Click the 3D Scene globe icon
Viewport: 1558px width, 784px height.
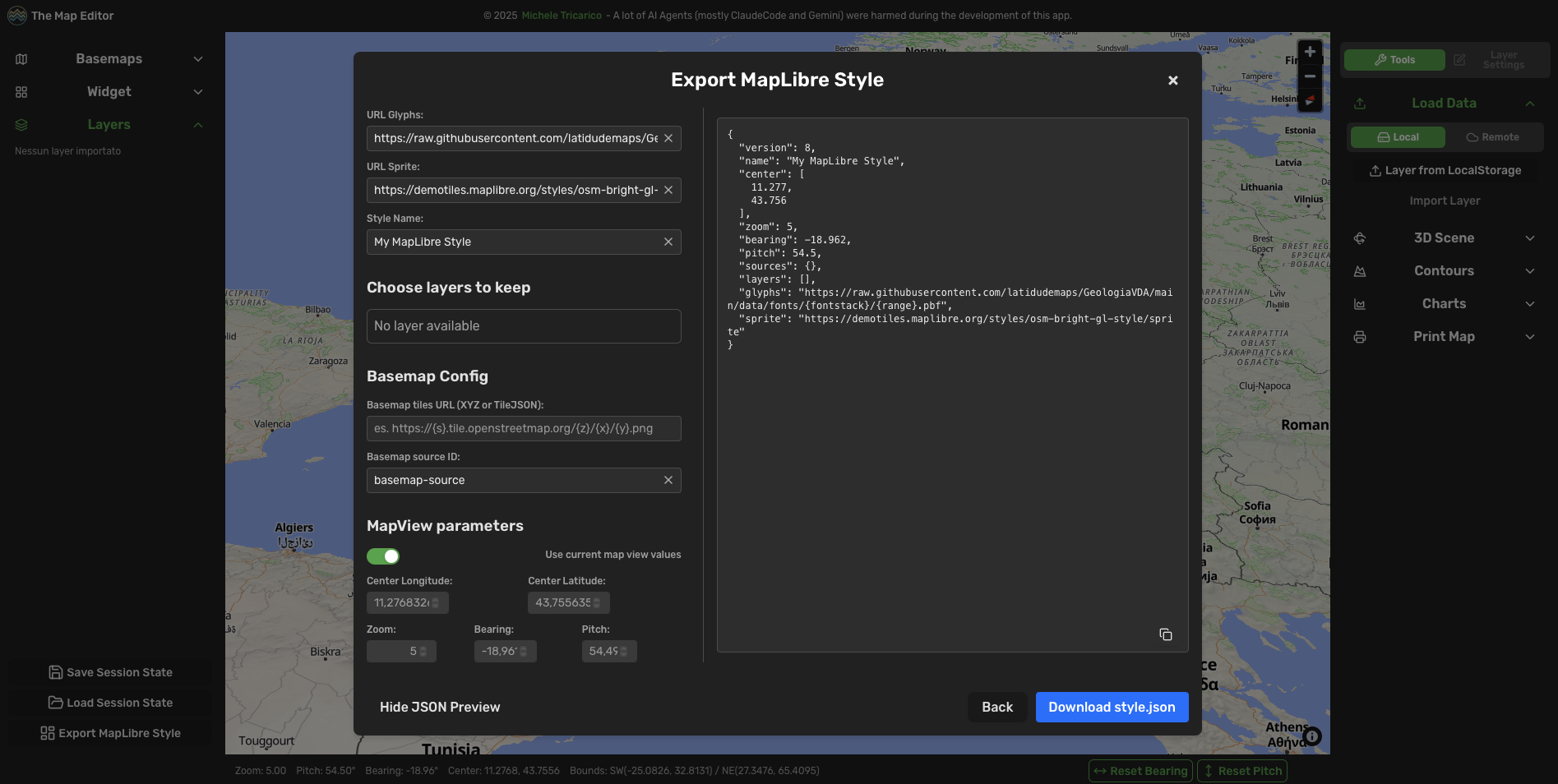tap(1360, 238)
